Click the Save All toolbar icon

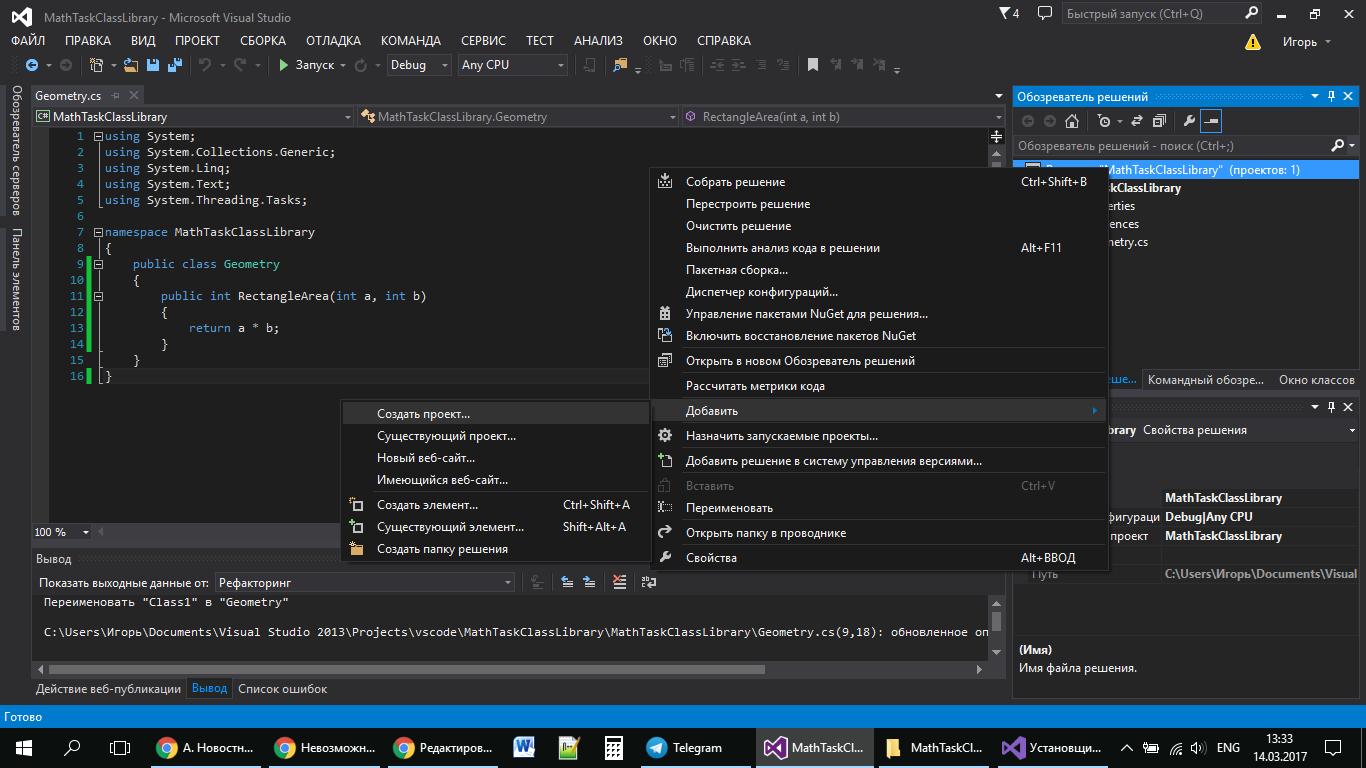[x=174, y=65]
